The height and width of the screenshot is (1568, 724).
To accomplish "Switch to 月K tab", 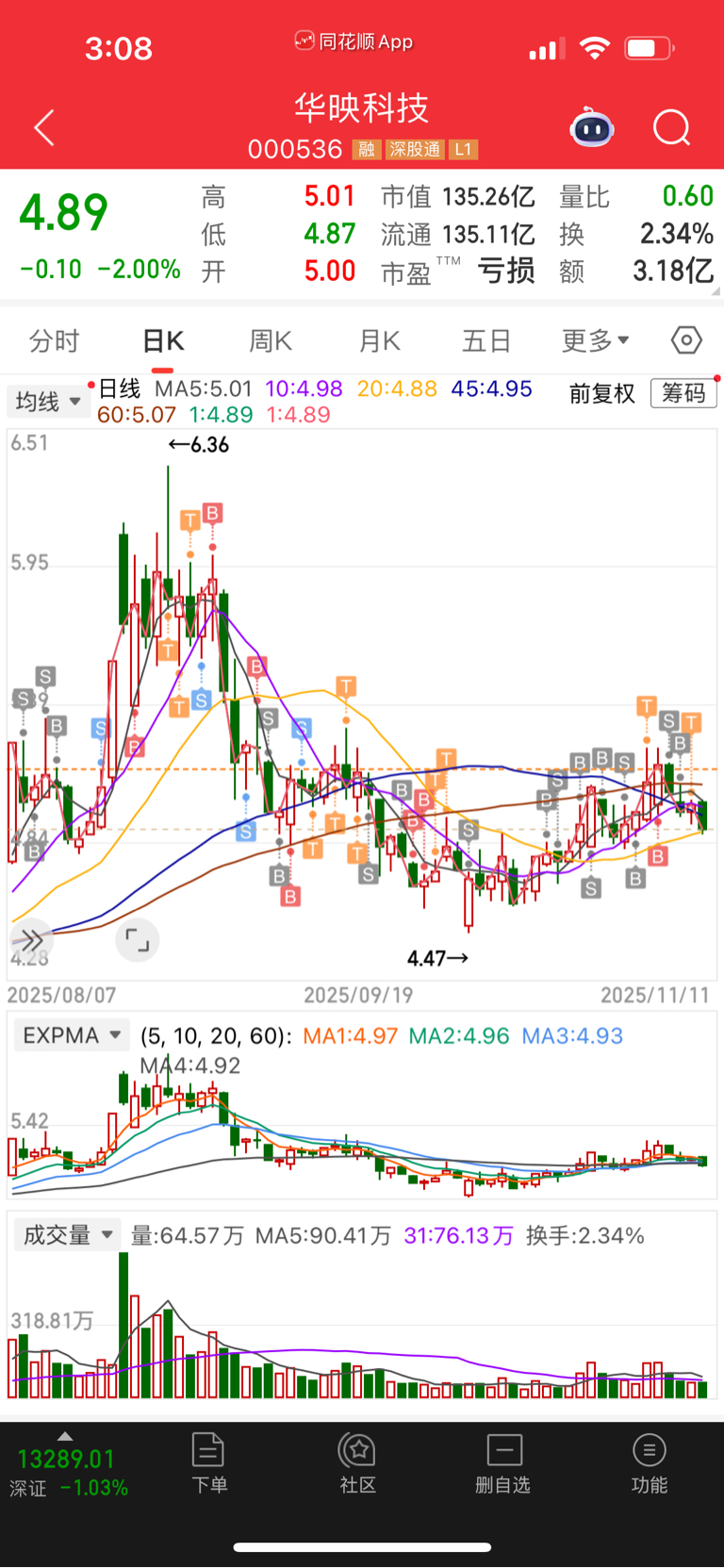I will (x=380, y=340).
